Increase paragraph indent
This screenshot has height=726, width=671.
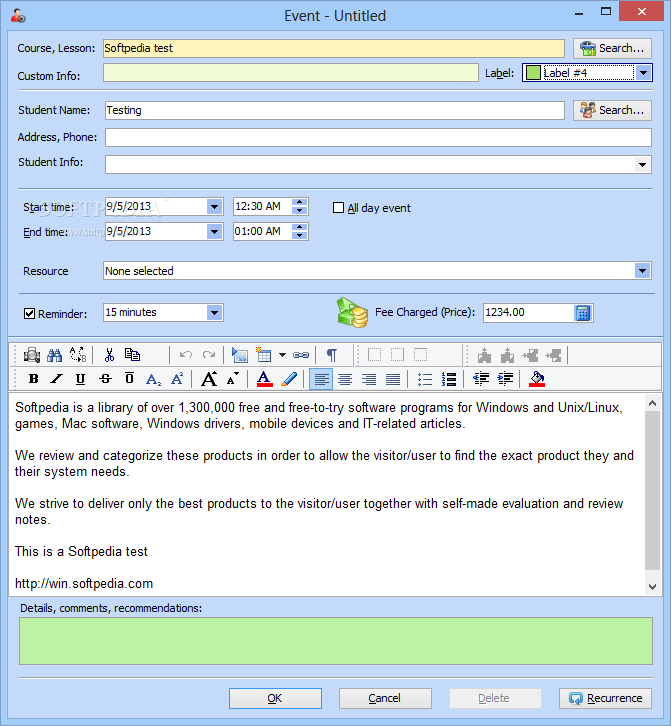click(505, 379)
